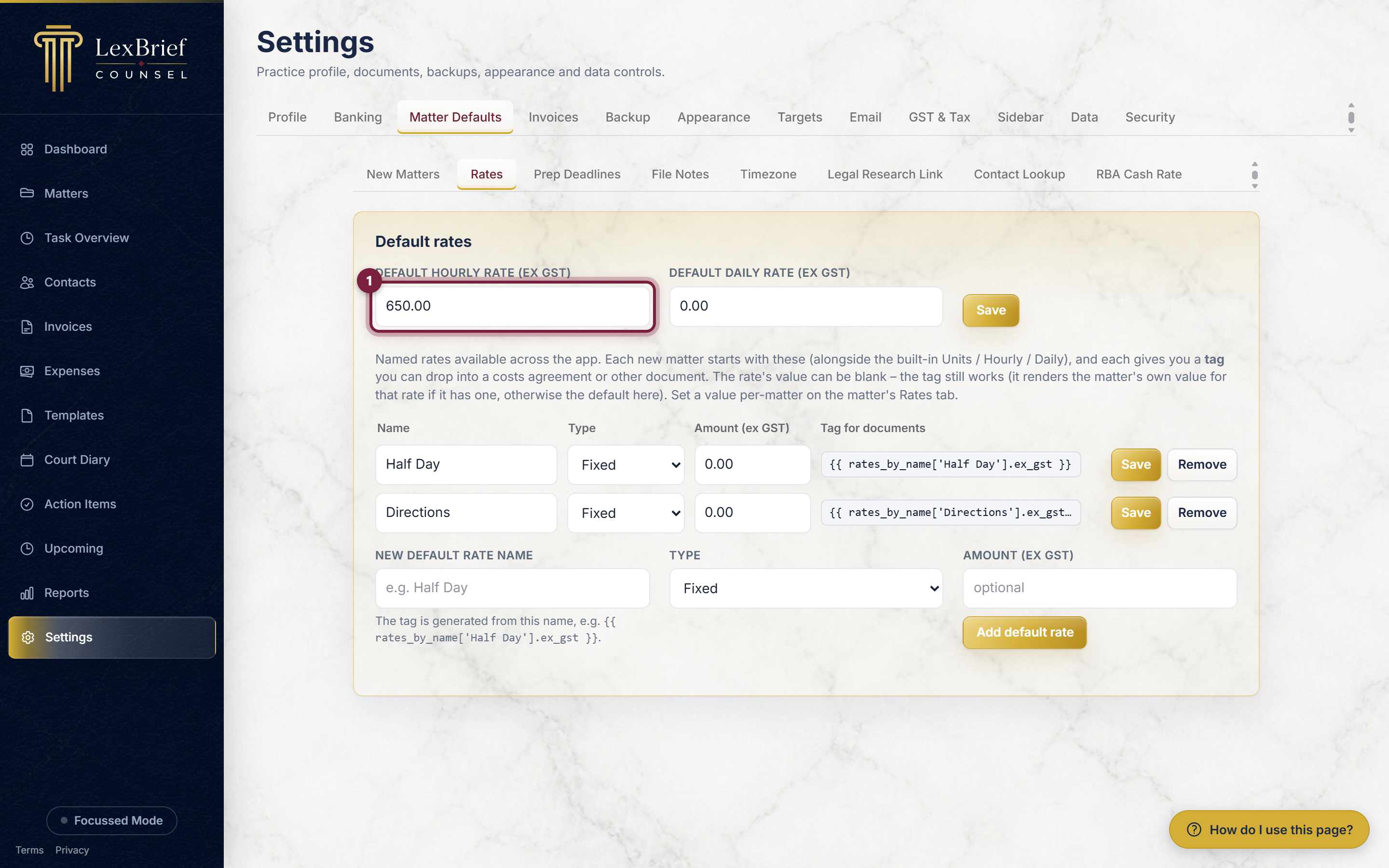
Task: Open the Appearance tab
Action: tap(713, 117)
